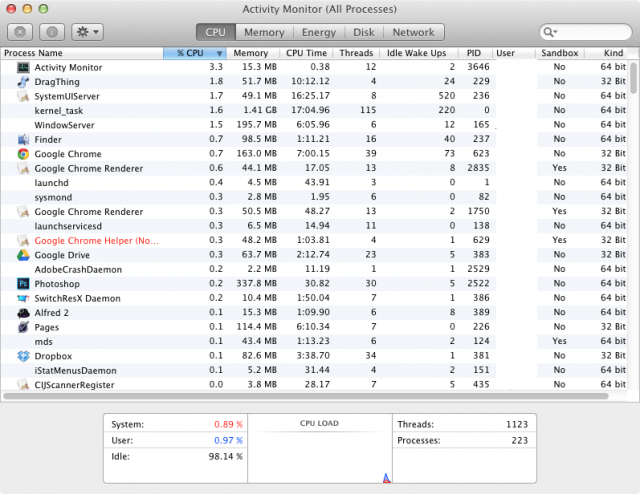Click the Idle 98.14 % value
The height and width of the screenshot is (494, 640).
226,456
